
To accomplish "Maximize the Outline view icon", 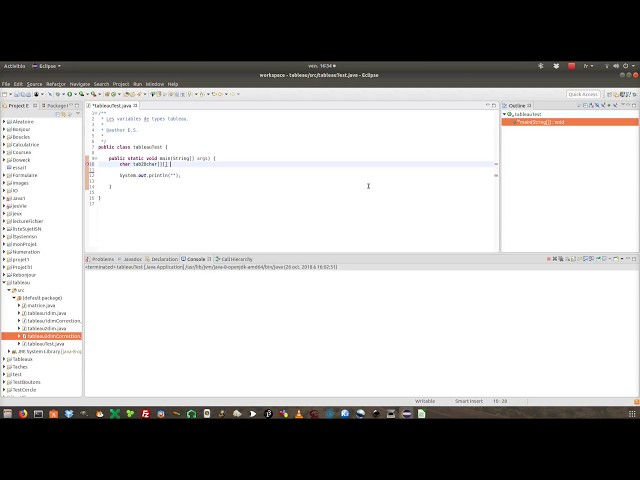I will 634,105.
